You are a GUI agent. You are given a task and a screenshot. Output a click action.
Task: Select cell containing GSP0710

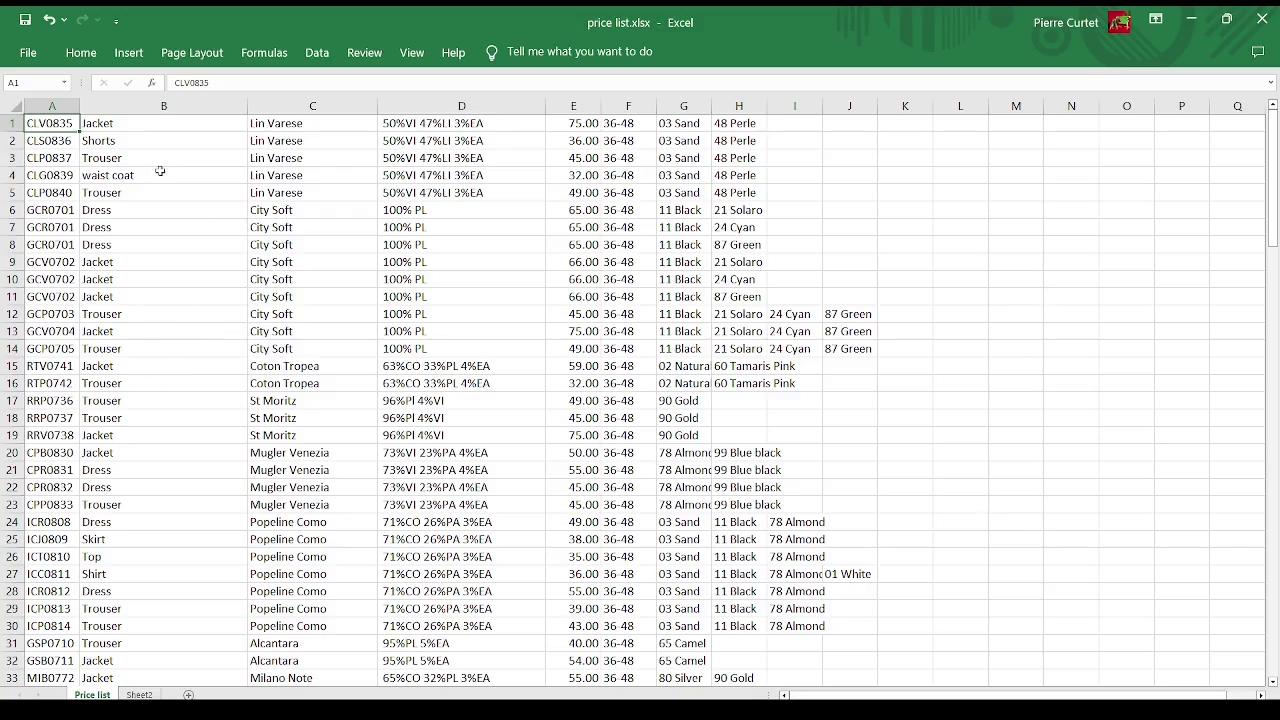[51, 643]
